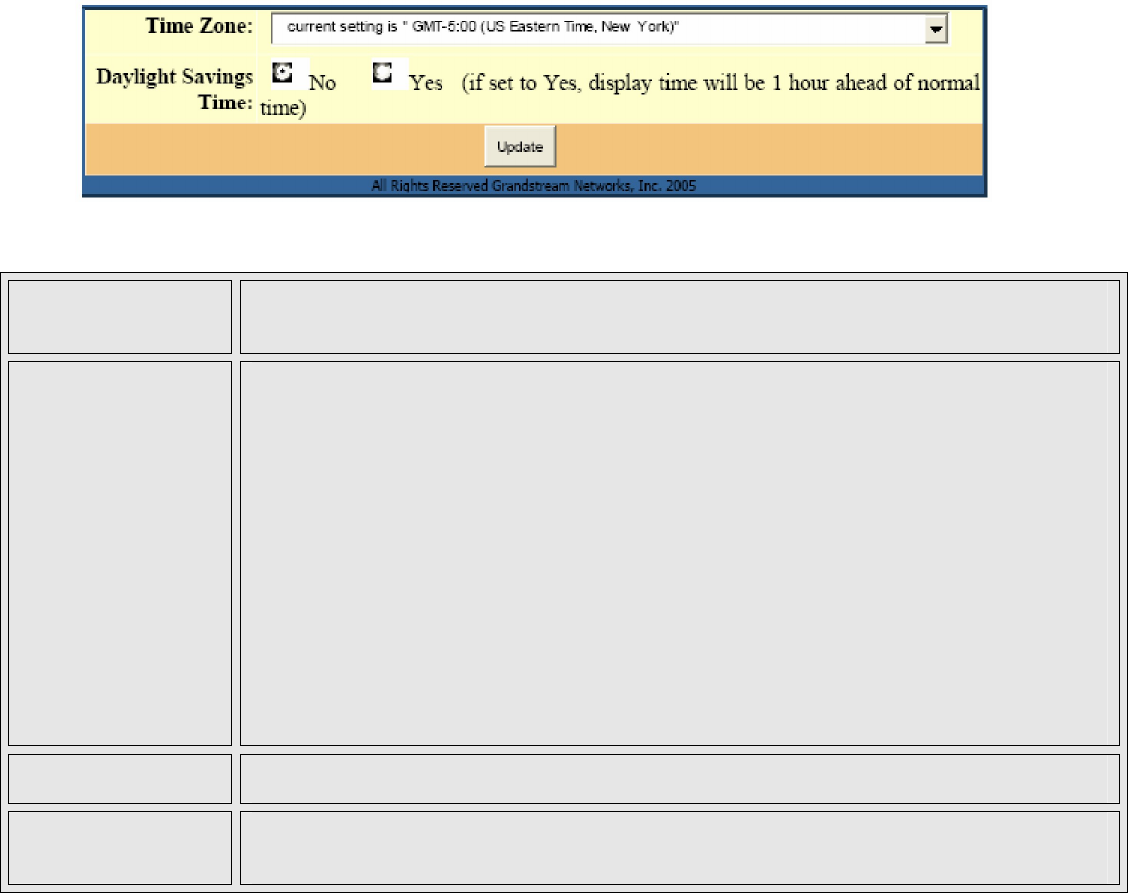
Task: Select Yes for Daylight Savings Time
Action: 383,73
